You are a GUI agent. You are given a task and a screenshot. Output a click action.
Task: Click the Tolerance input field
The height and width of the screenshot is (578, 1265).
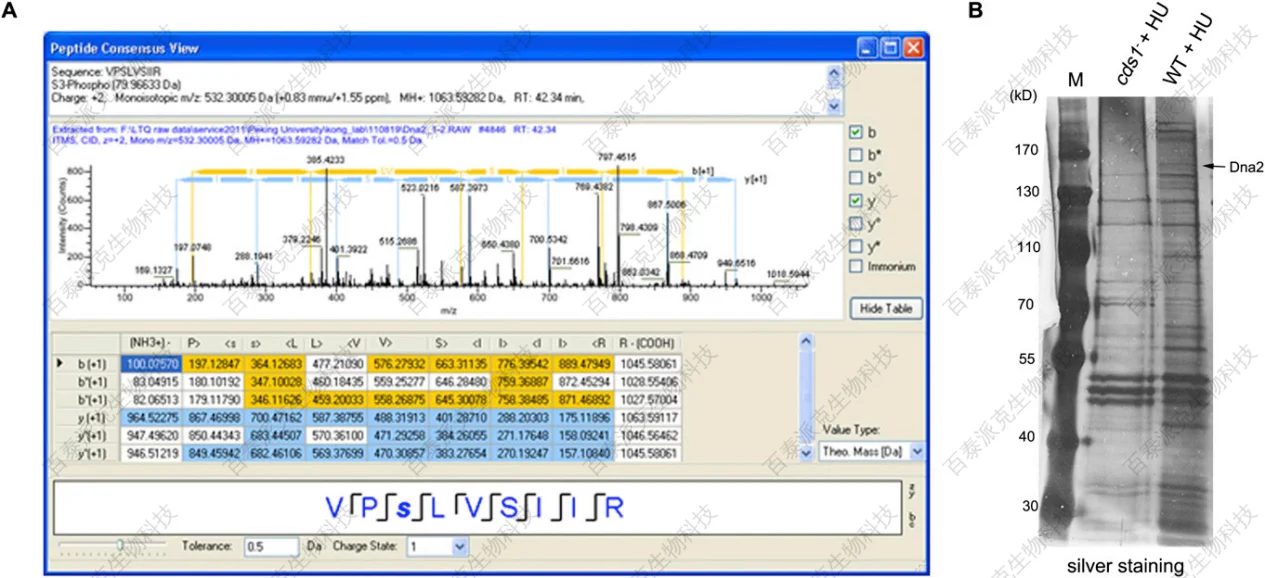pyautogui.click(x=274, y=546)
